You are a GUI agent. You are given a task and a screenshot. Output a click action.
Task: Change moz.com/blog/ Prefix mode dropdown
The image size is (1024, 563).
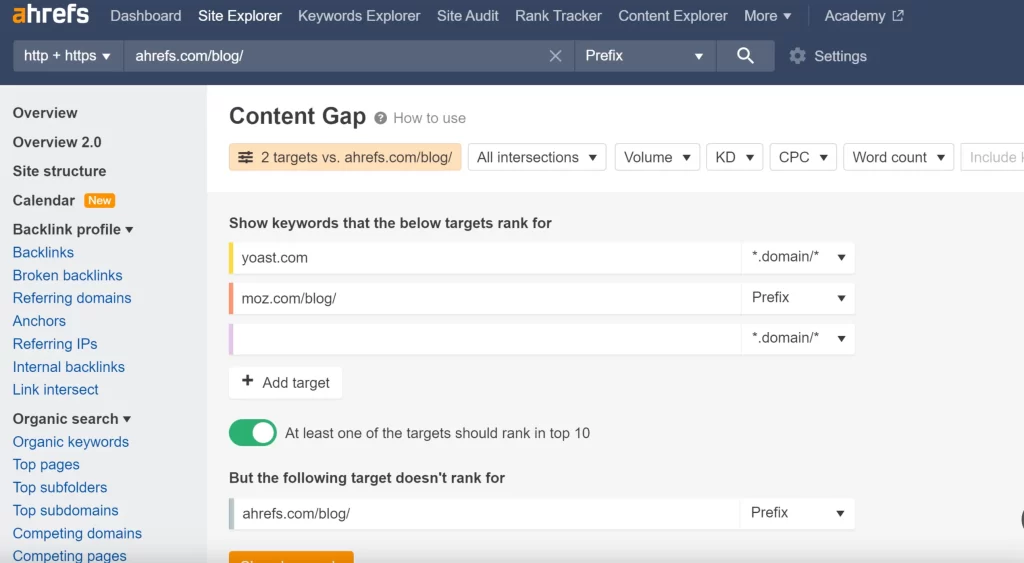798,298
